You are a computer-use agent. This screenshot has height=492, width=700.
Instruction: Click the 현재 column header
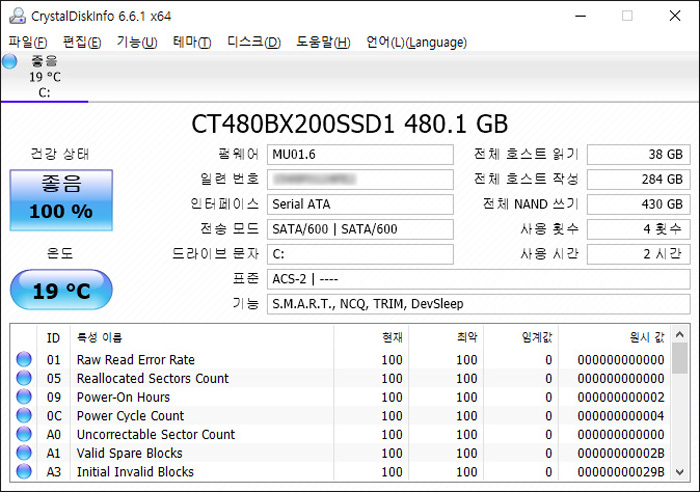pos(371,338)
